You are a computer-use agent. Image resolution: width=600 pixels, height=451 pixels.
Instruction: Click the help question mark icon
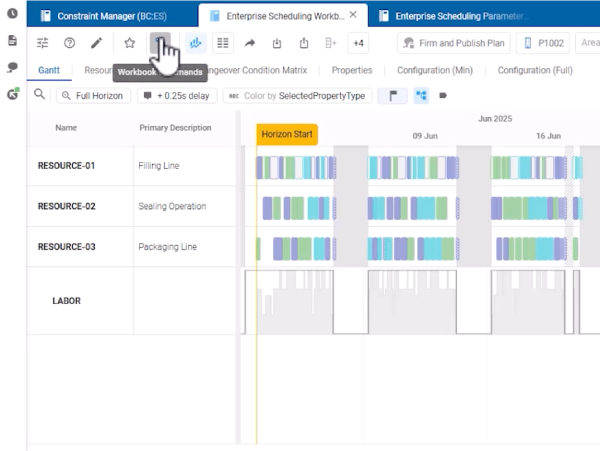[x=69, y=43]
